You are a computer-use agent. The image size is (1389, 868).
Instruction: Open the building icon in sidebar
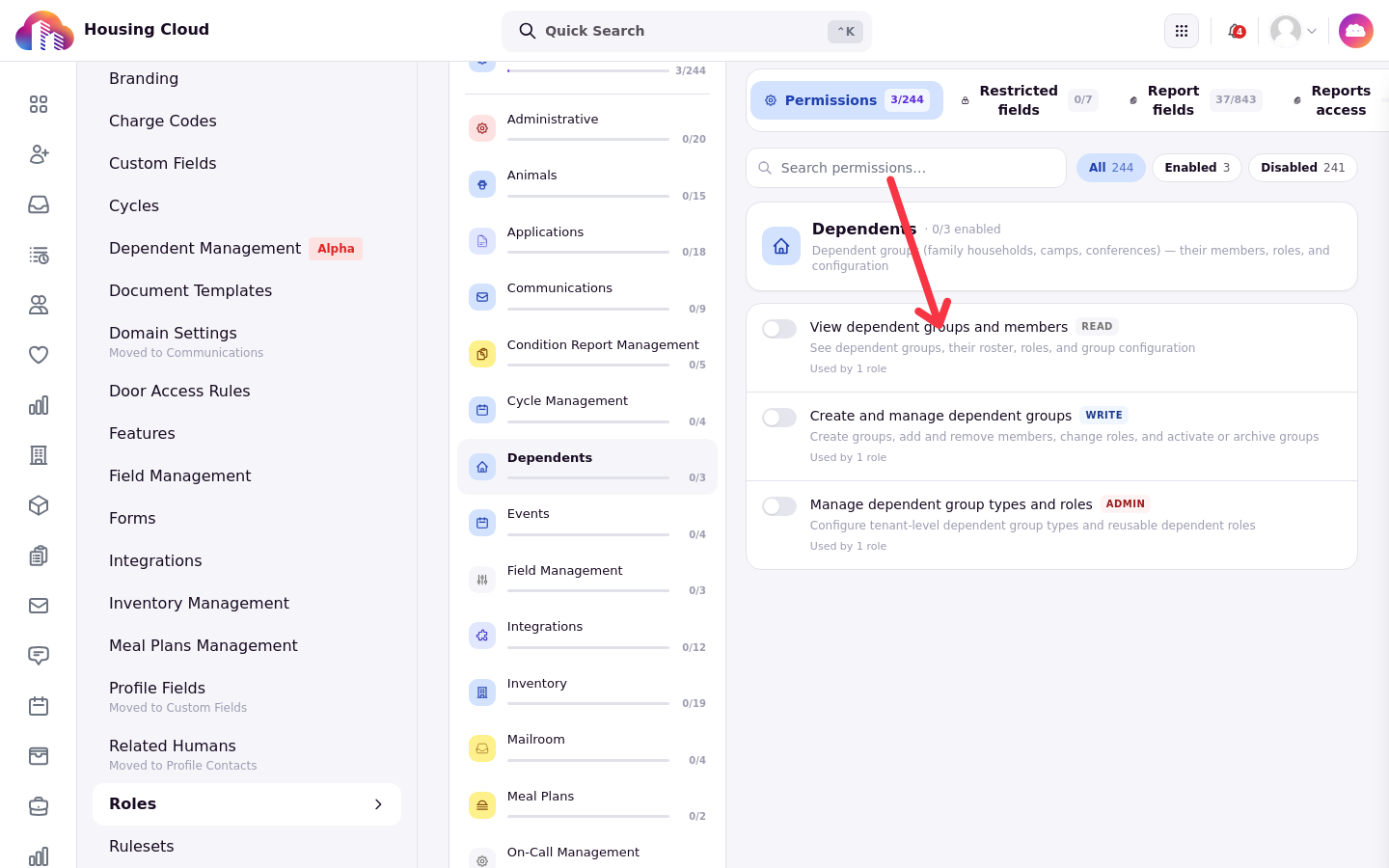pos(39,455)
